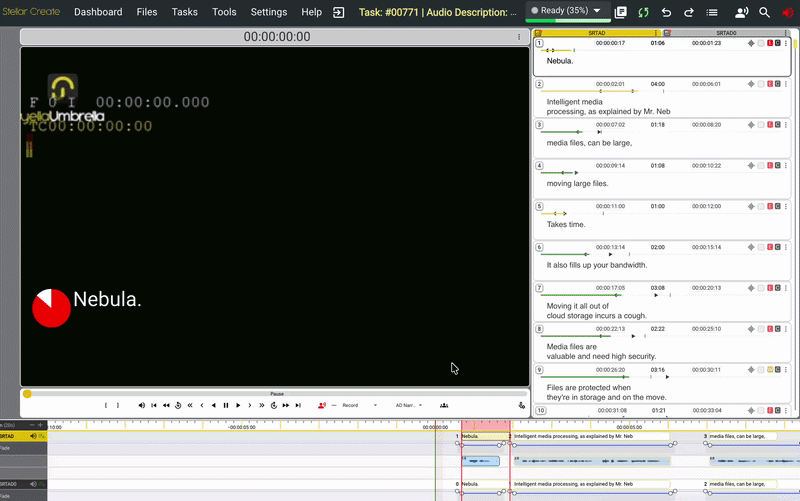Open the Help menu
Screen dimensions: 800x501
coord(311,12)
